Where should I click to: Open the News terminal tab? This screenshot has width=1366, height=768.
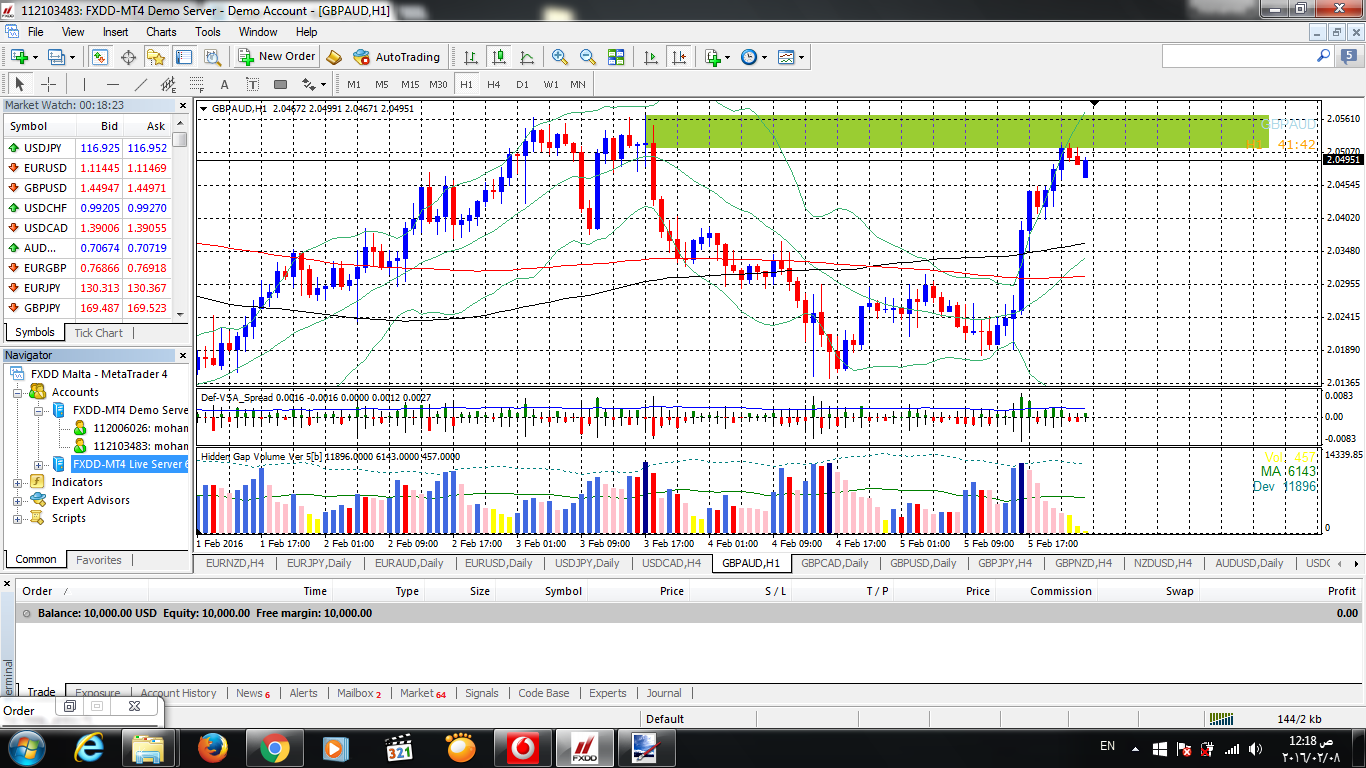pos(253,693)
